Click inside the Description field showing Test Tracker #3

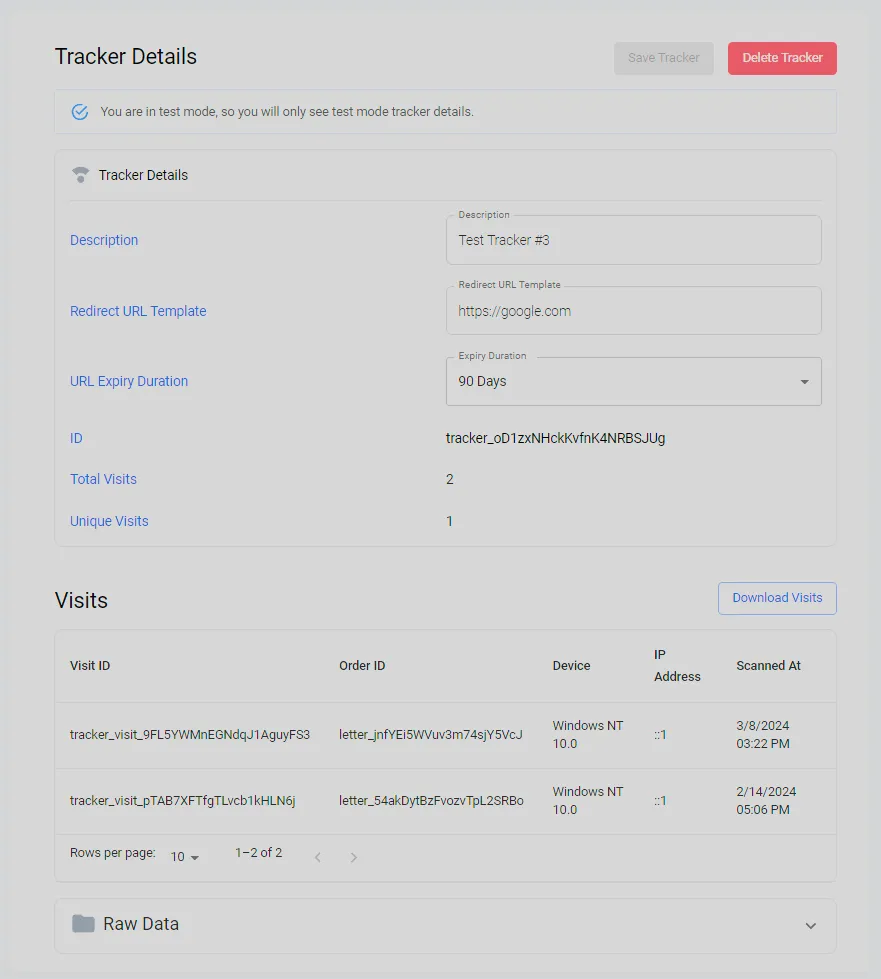click(633, 240)
